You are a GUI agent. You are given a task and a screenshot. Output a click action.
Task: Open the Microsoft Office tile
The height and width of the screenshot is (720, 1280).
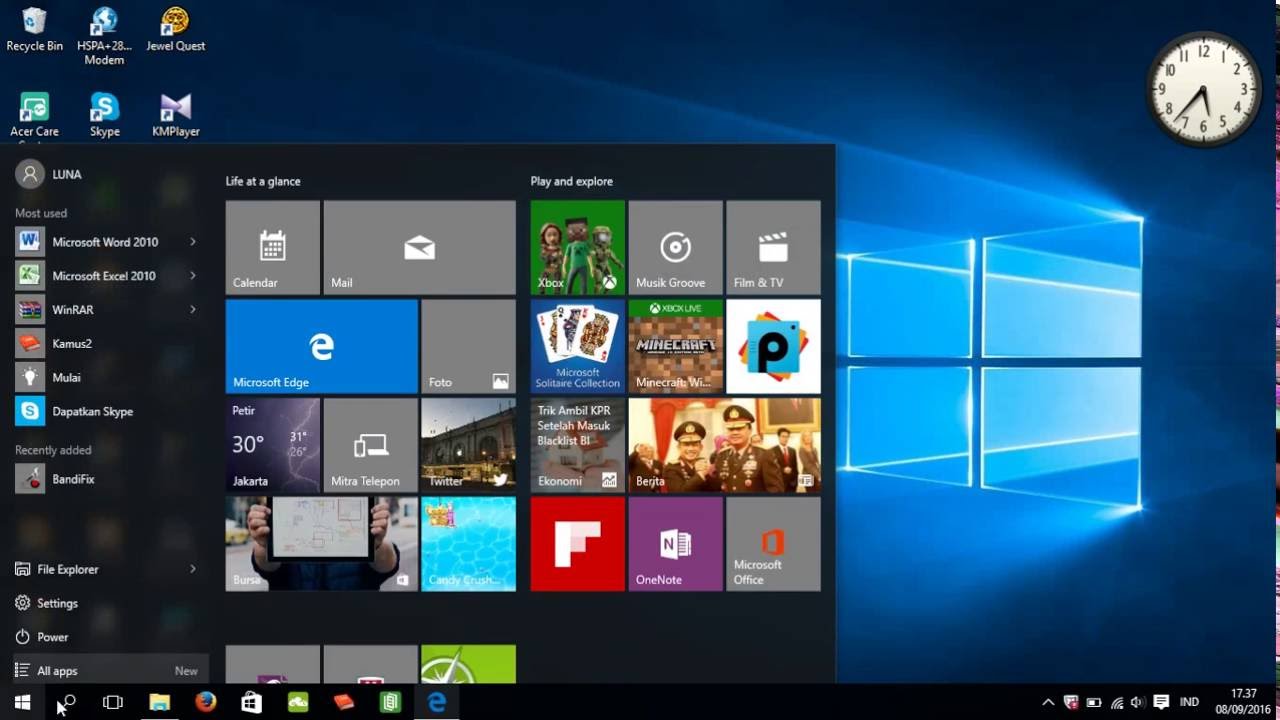(773, 544)
